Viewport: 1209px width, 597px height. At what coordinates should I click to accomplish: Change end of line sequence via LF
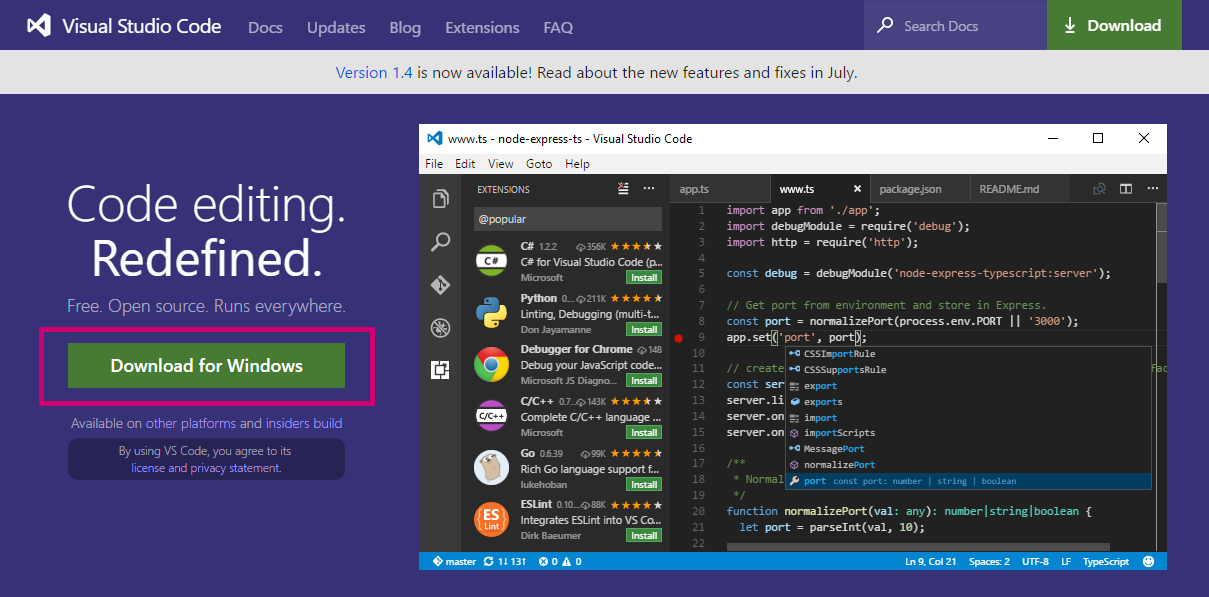(x=1066, y=561)
